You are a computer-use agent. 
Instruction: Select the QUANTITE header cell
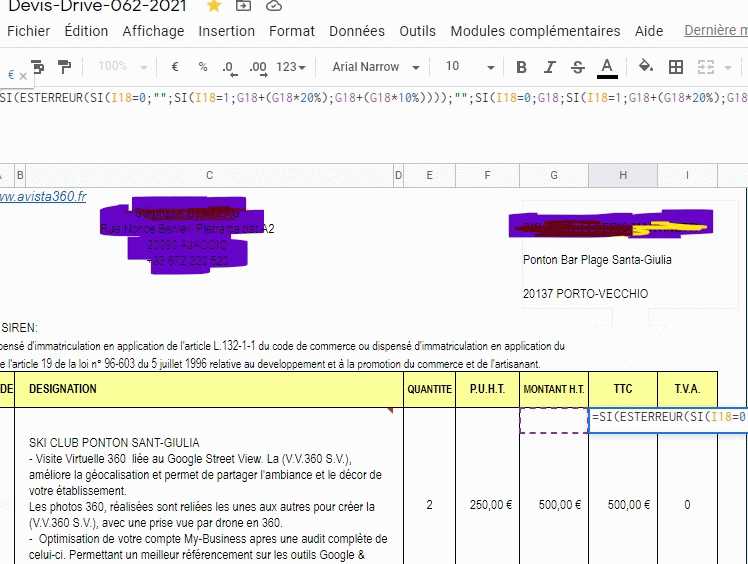[429, 389]
